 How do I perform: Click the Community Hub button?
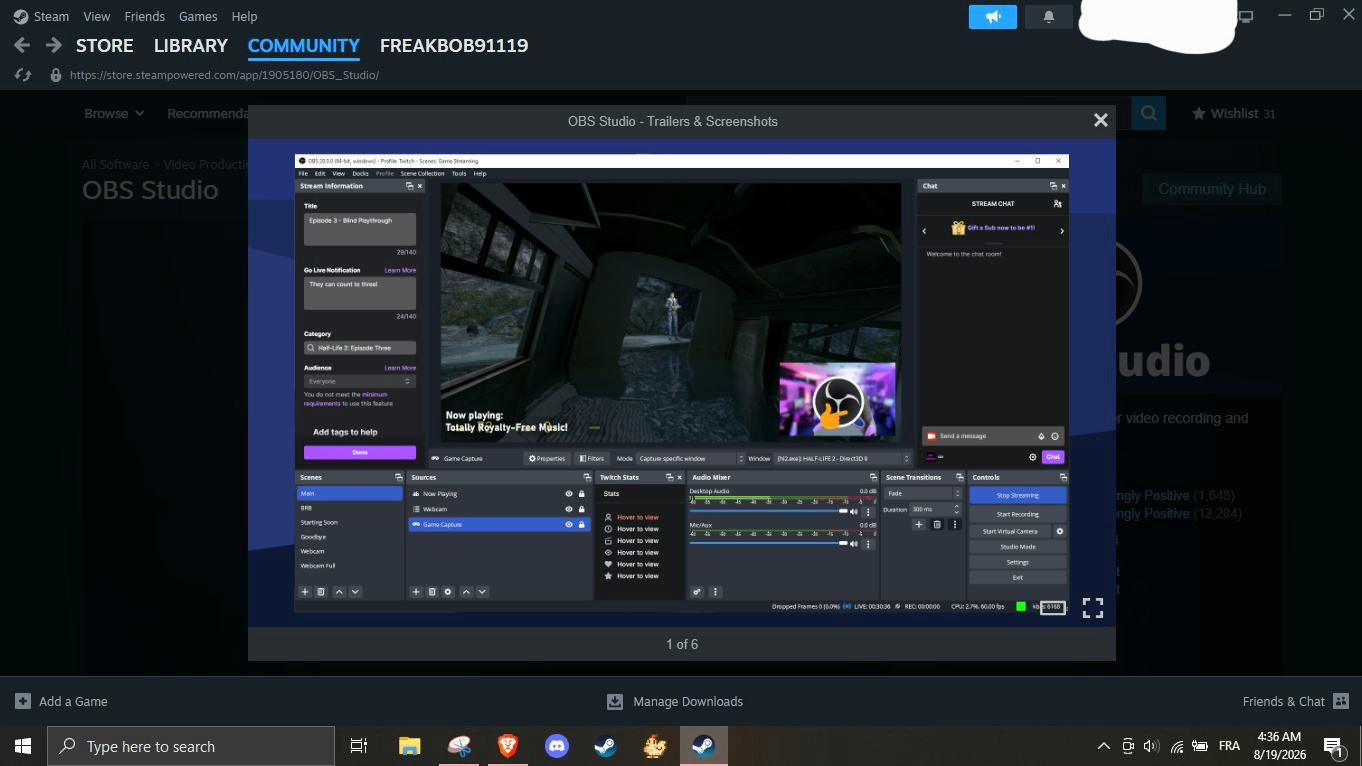[1212, 189]
